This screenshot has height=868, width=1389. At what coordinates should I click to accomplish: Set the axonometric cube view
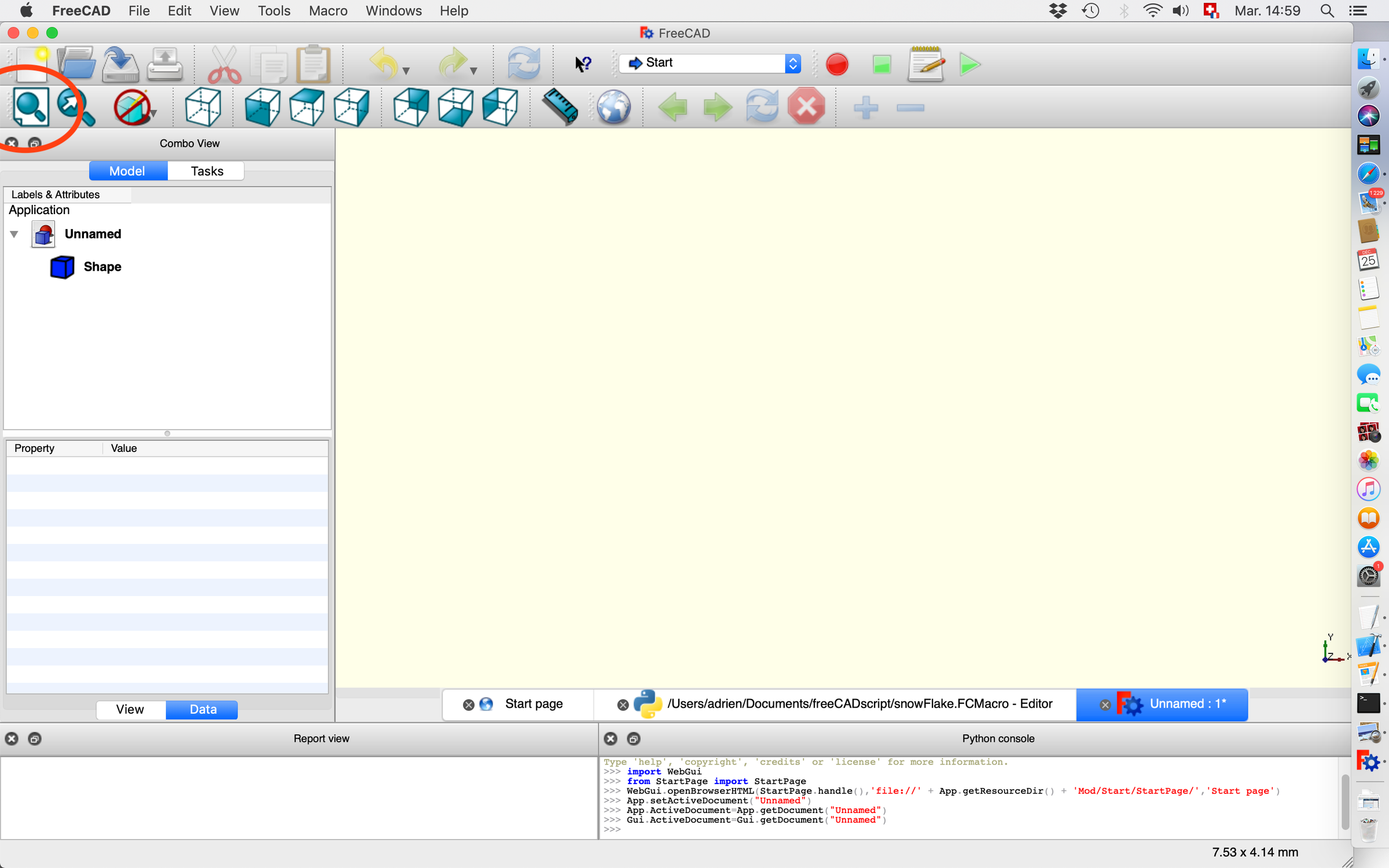coord(203,107)
